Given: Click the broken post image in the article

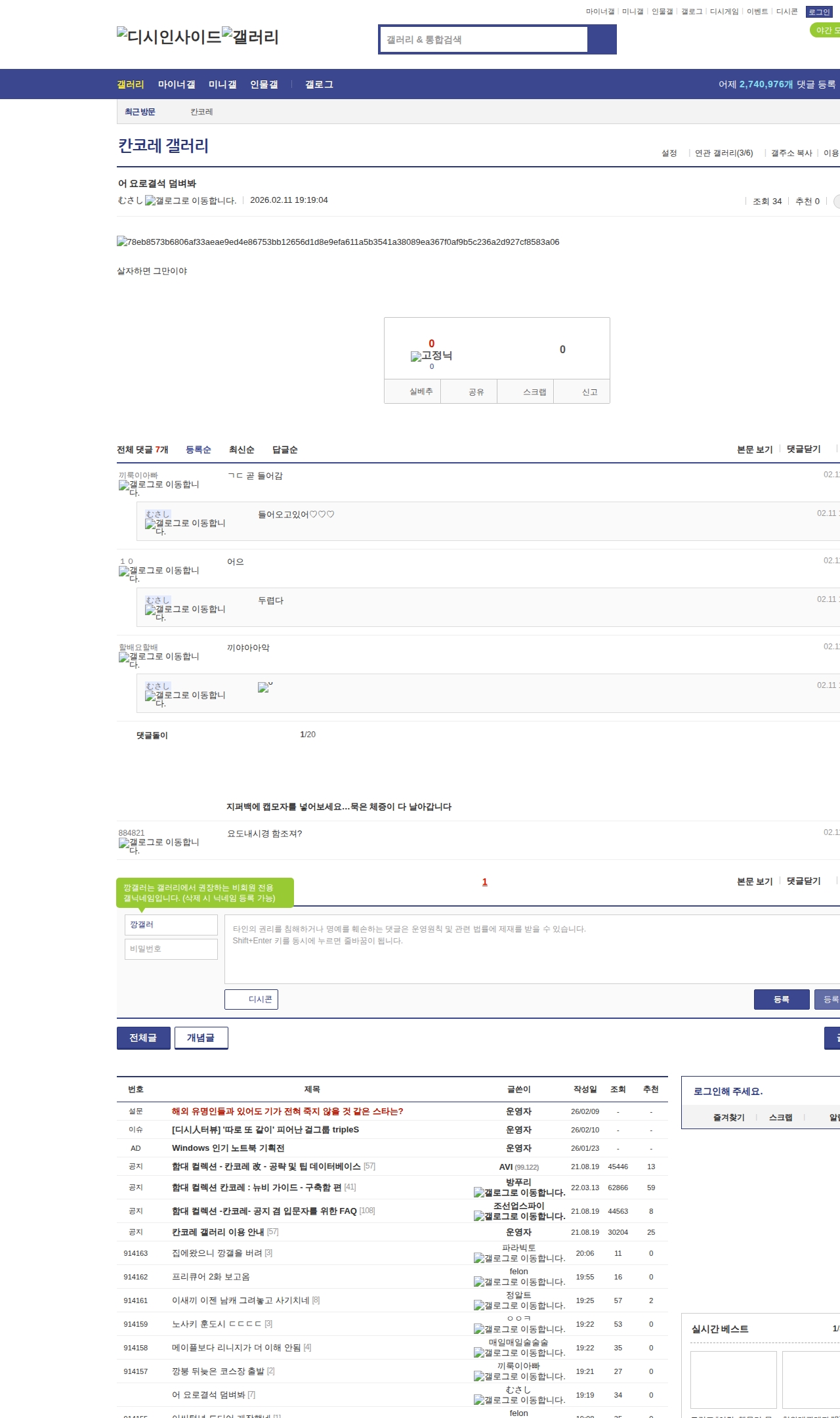Looking at the screenshot, I should [x=338, y=242].
